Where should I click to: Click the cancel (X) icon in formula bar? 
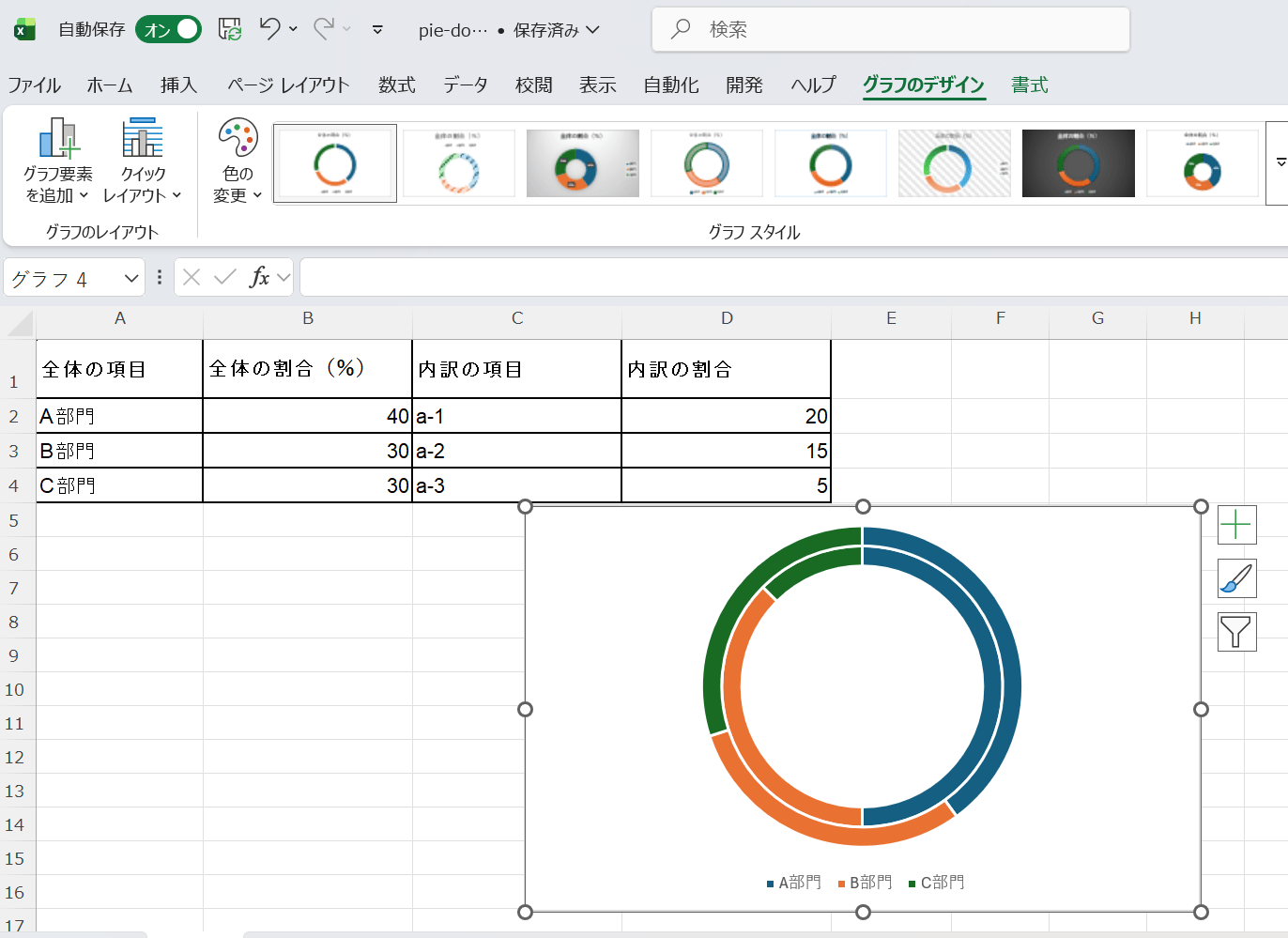coord(192,277)
